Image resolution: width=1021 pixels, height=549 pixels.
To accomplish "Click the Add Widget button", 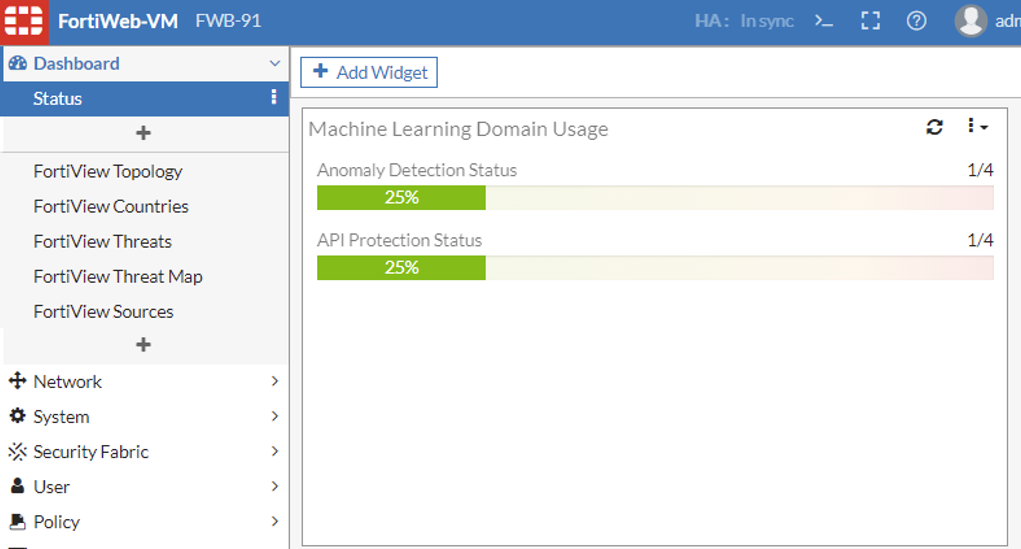I will 369,72.
